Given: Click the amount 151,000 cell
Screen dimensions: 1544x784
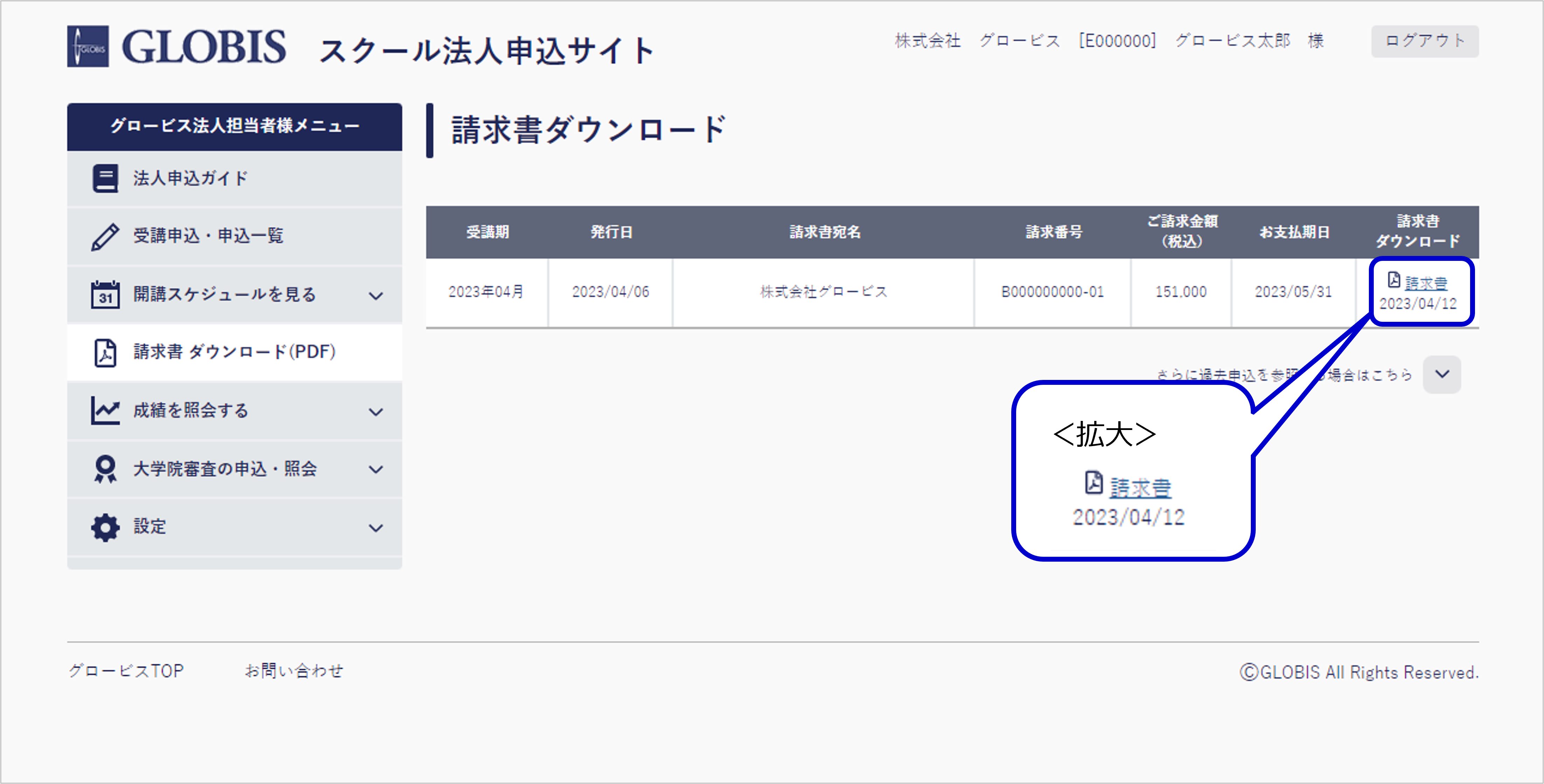Looking at the screenshot, I should tap(1181, 292).
